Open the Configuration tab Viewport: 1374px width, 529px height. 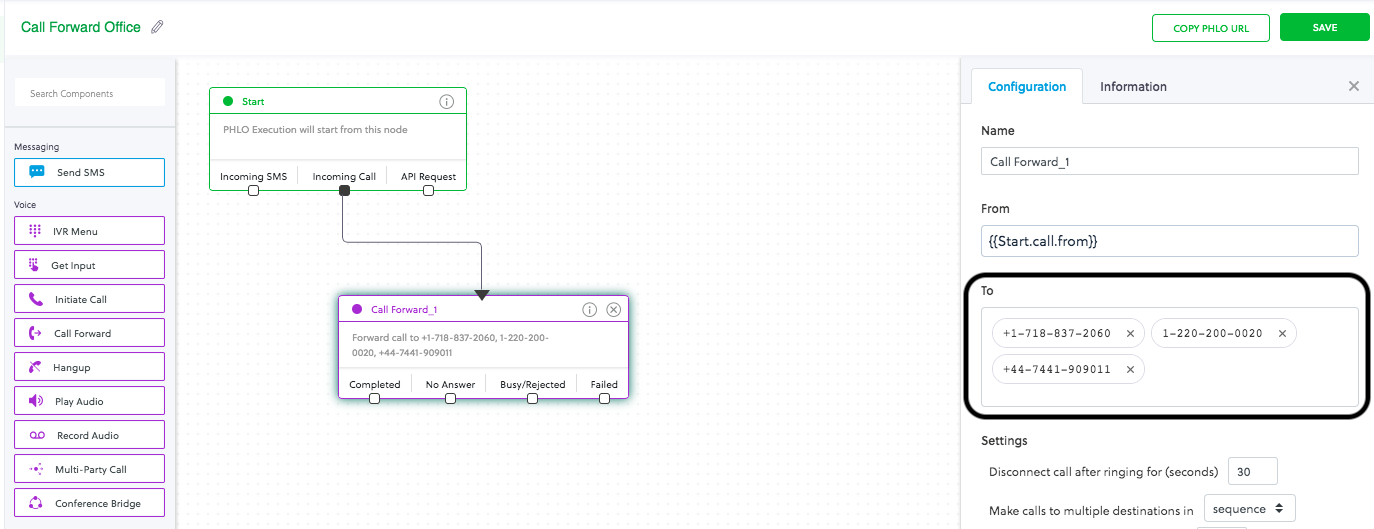[1026, 87]
